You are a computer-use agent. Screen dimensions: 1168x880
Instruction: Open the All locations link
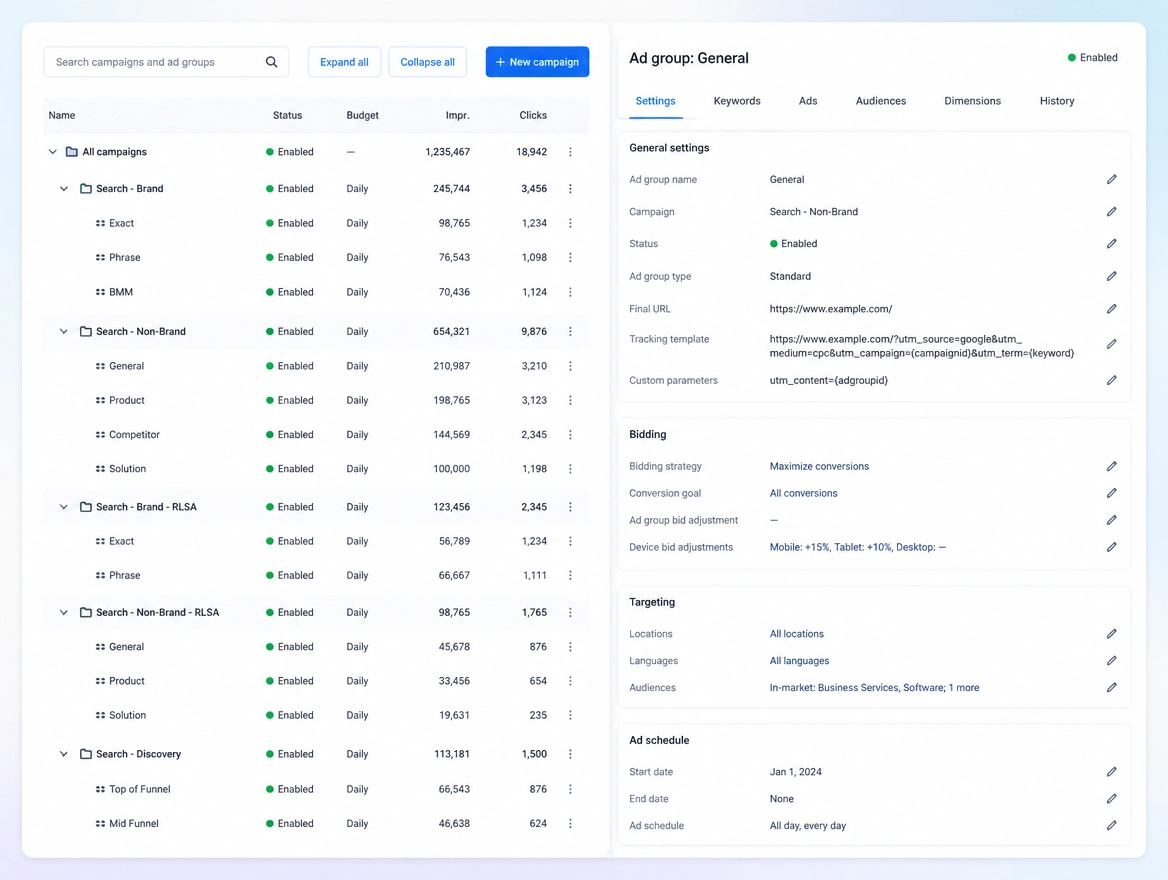point(796,634)
